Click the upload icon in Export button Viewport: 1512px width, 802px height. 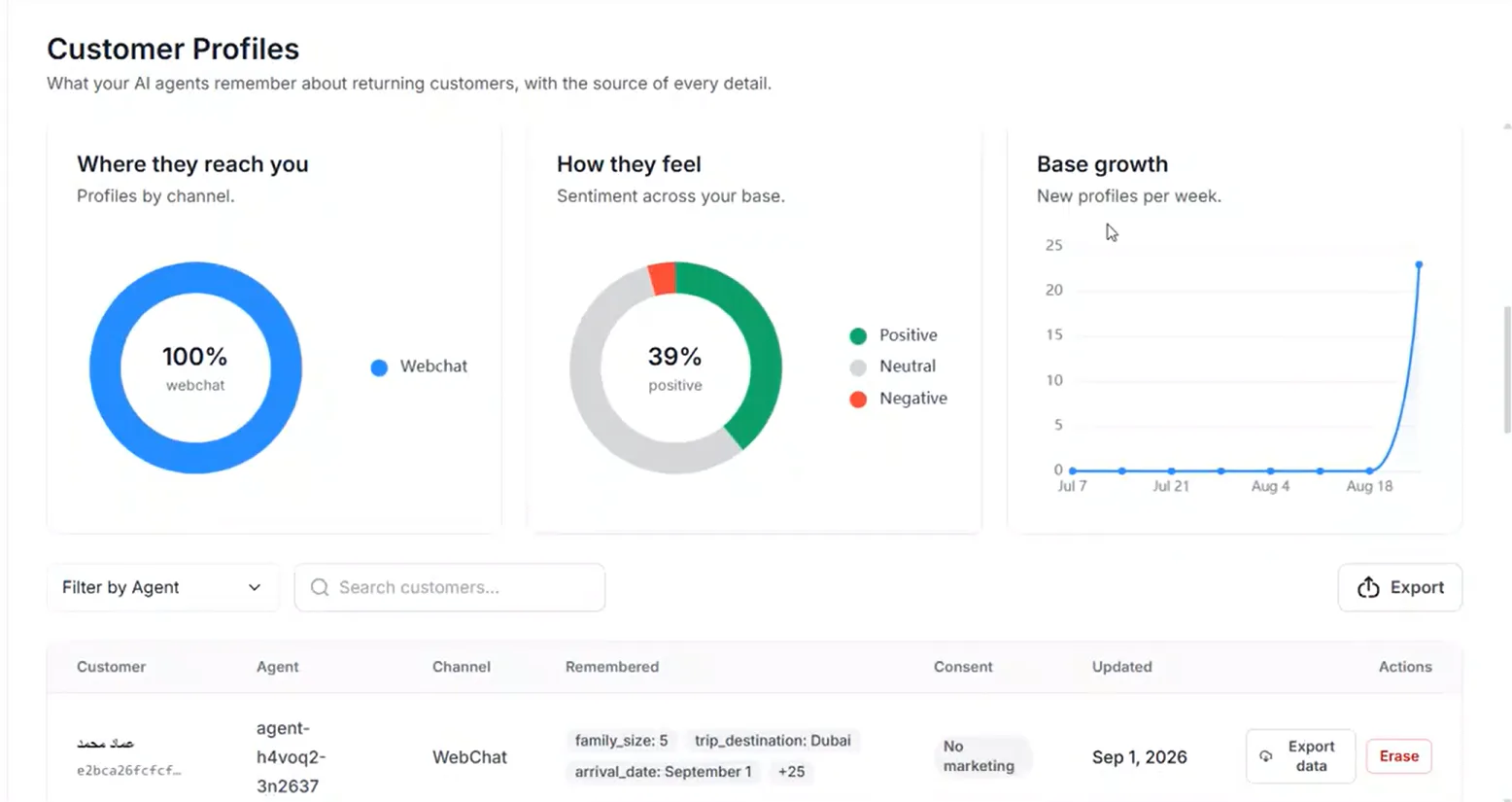(x=1368, y=587)
